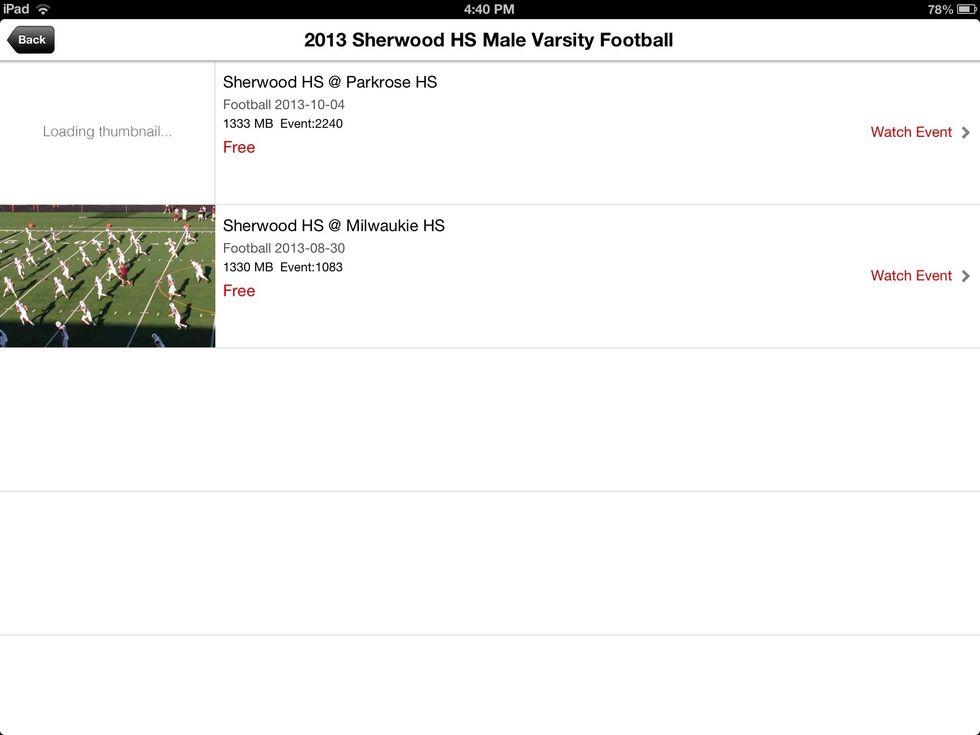Viewport: 980px width, 735px height.
Task: Click the Football 2013-08-30 date text
Action: [x=284, y=249]
